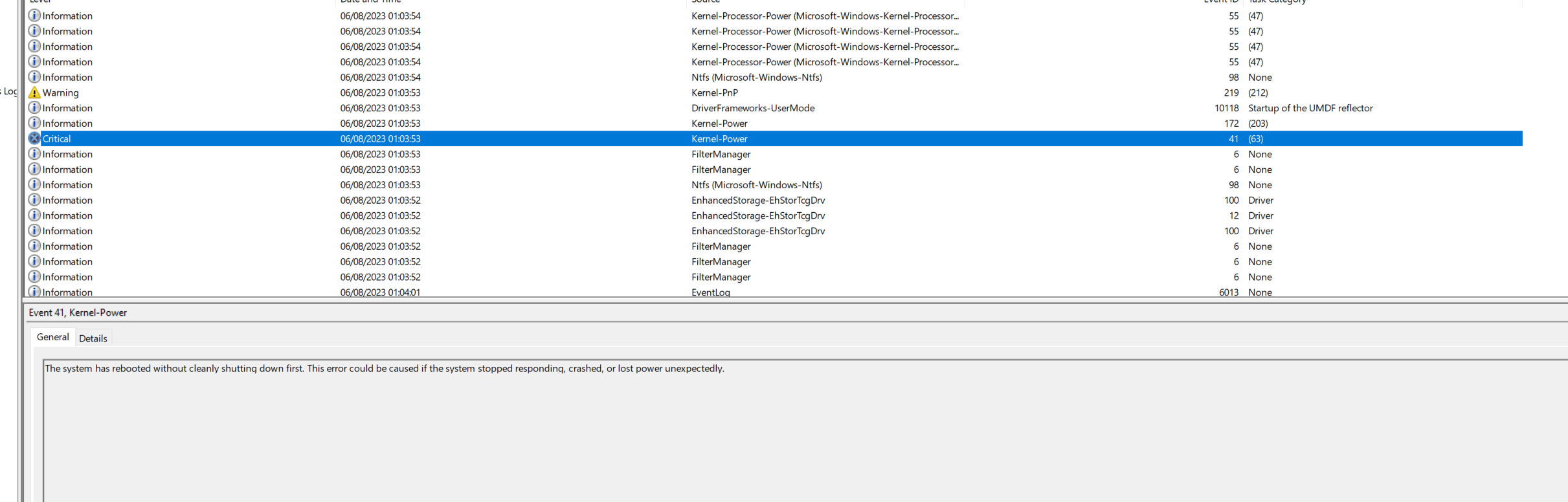Click the Critical error icon on the Kernel-Power row
Viewport: 1568px width, 502px height.
34,138
